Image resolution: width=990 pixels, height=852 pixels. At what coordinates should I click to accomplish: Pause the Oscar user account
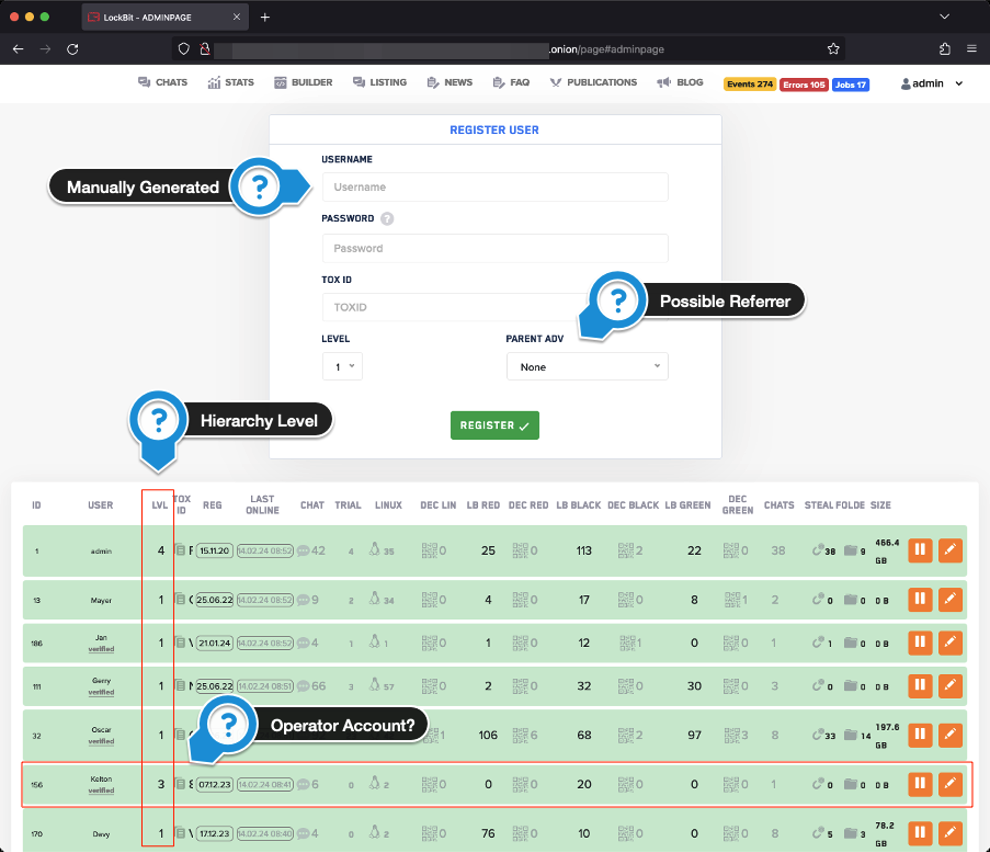920,734
